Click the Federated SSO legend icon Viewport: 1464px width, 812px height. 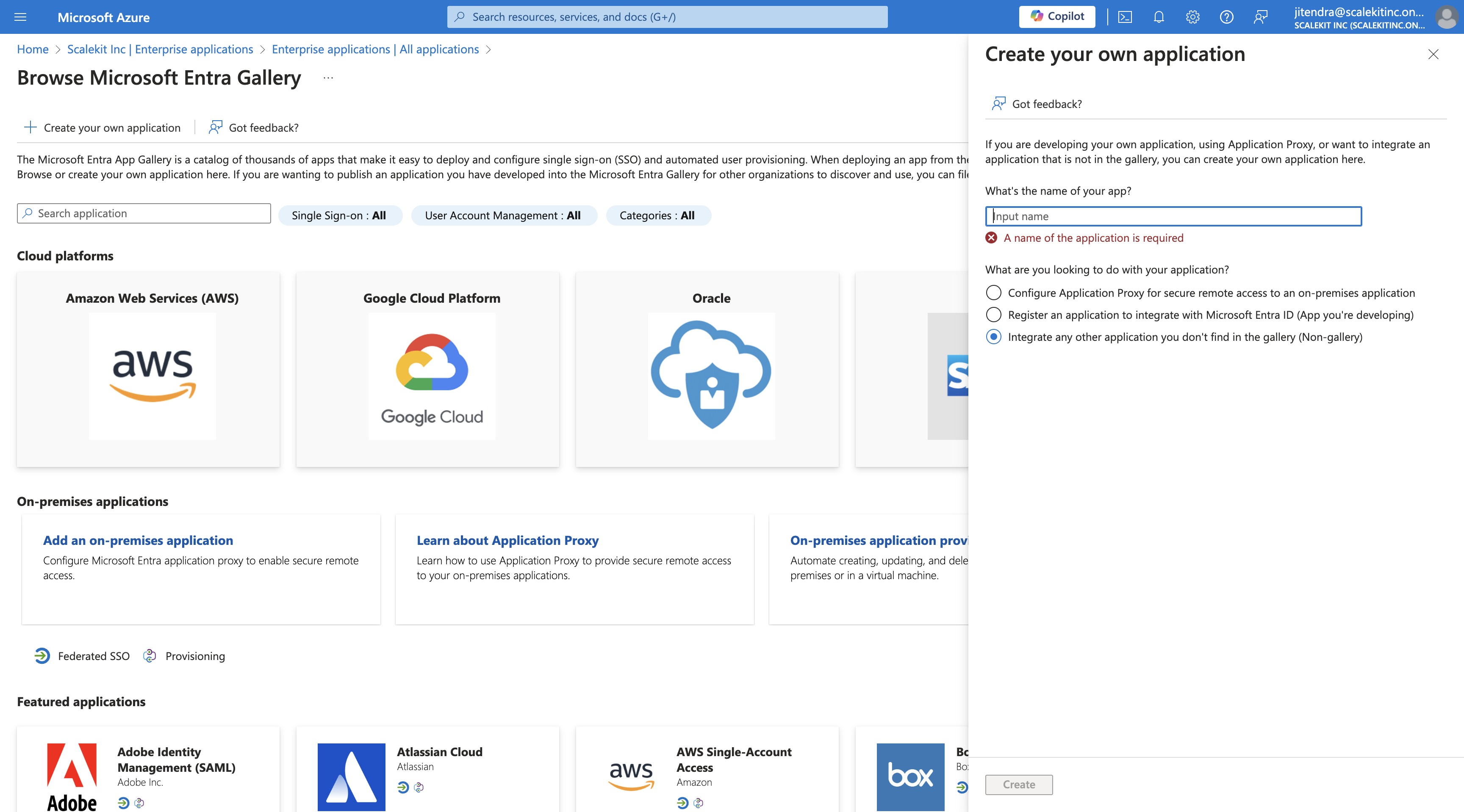click(x=42, y=656)
